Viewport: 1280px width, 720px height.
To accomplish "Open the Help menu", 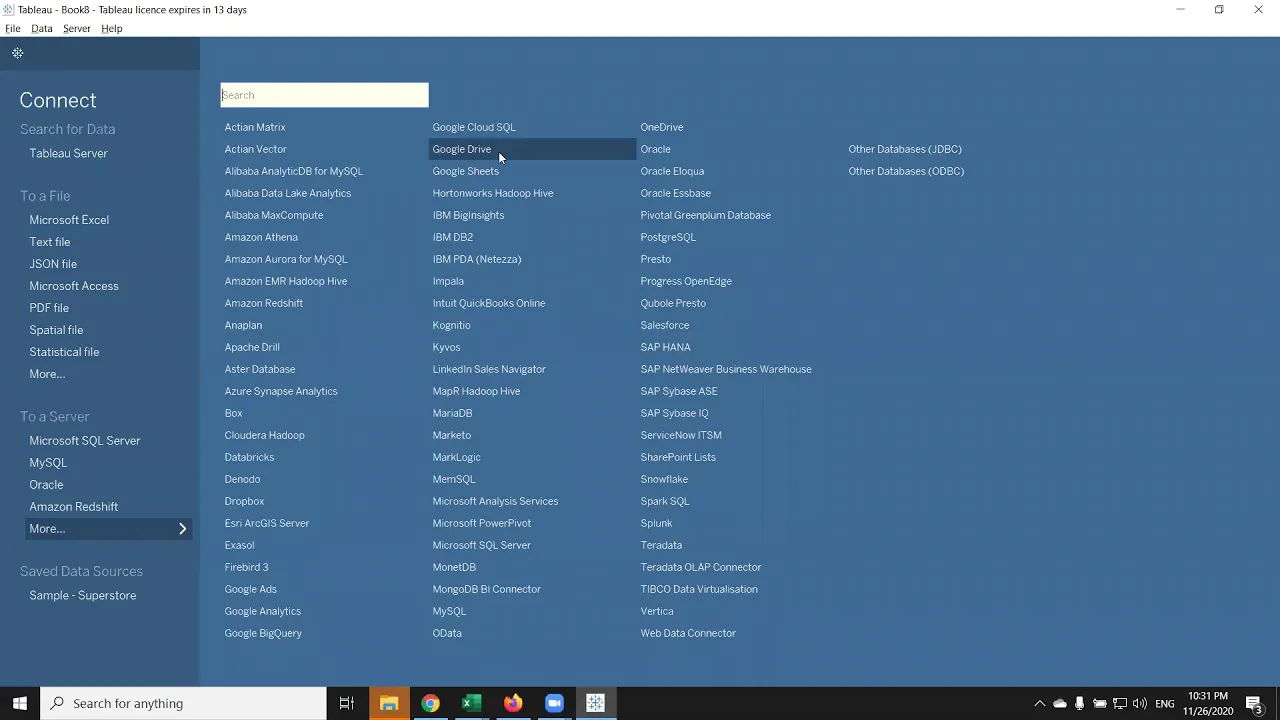I will [x=112, y=28].
